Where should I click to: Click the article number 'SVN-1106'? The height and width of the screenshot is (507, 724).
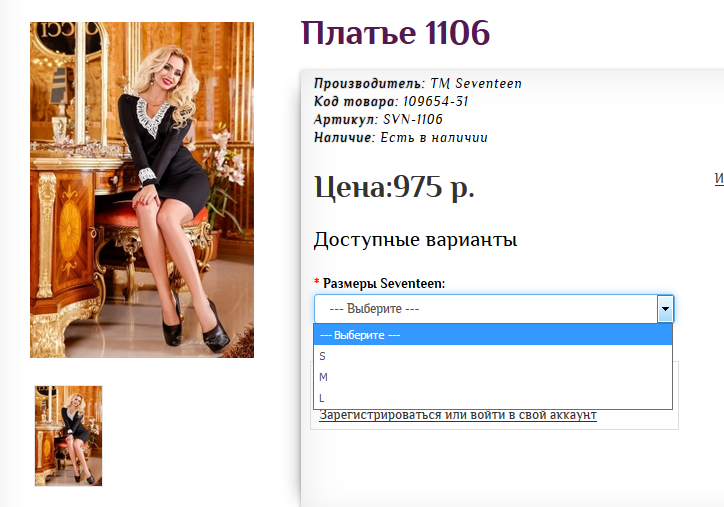[x=413, y=120]
